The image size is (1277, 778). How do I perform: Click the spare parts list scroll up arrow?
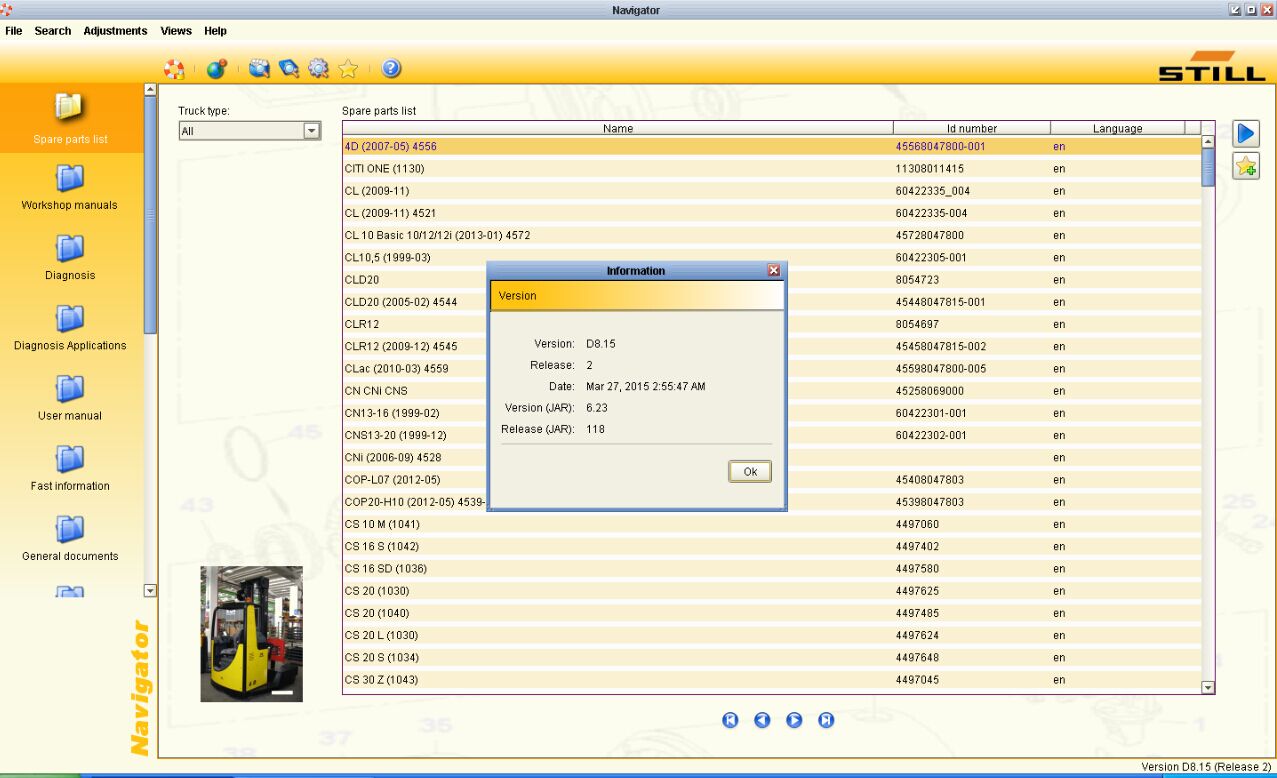tap(1207, 142)
